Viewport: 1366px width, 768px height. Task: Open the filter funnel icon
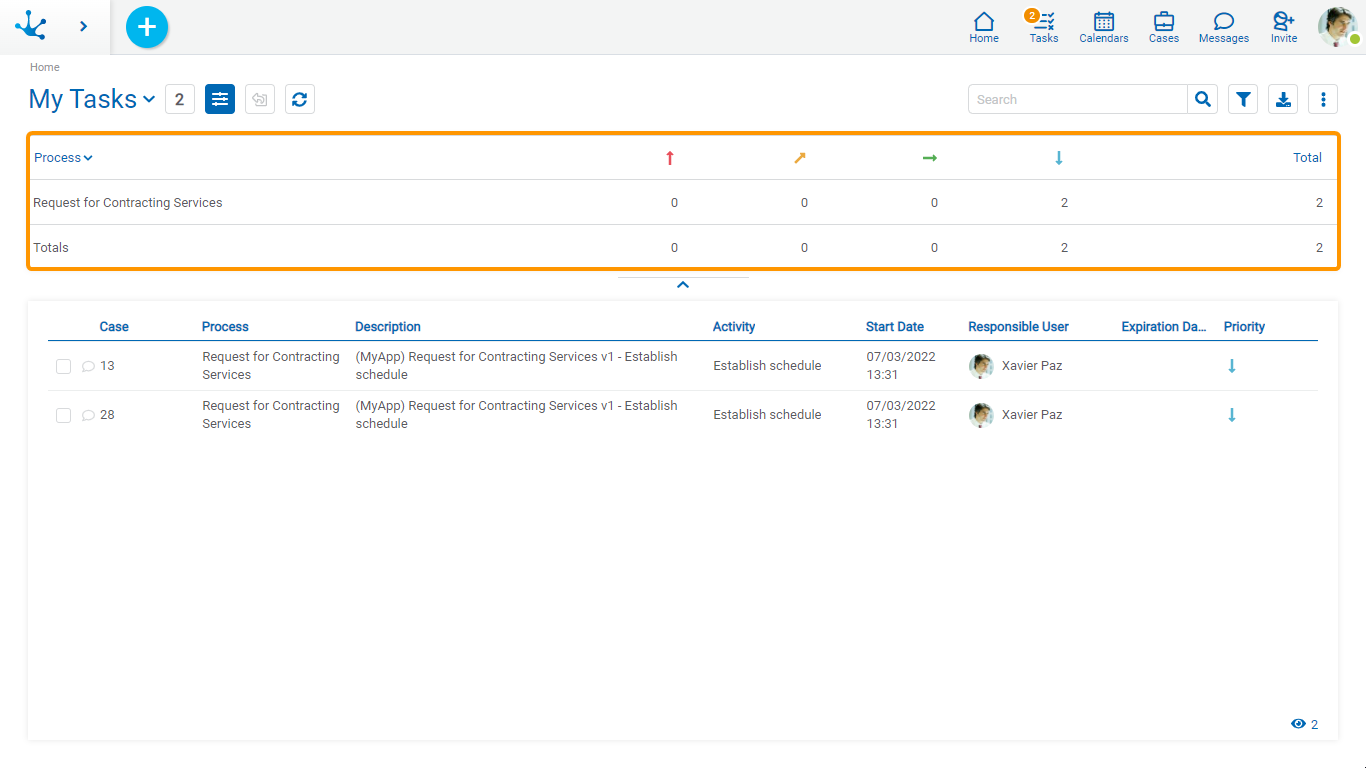[x=1243, y=99]
